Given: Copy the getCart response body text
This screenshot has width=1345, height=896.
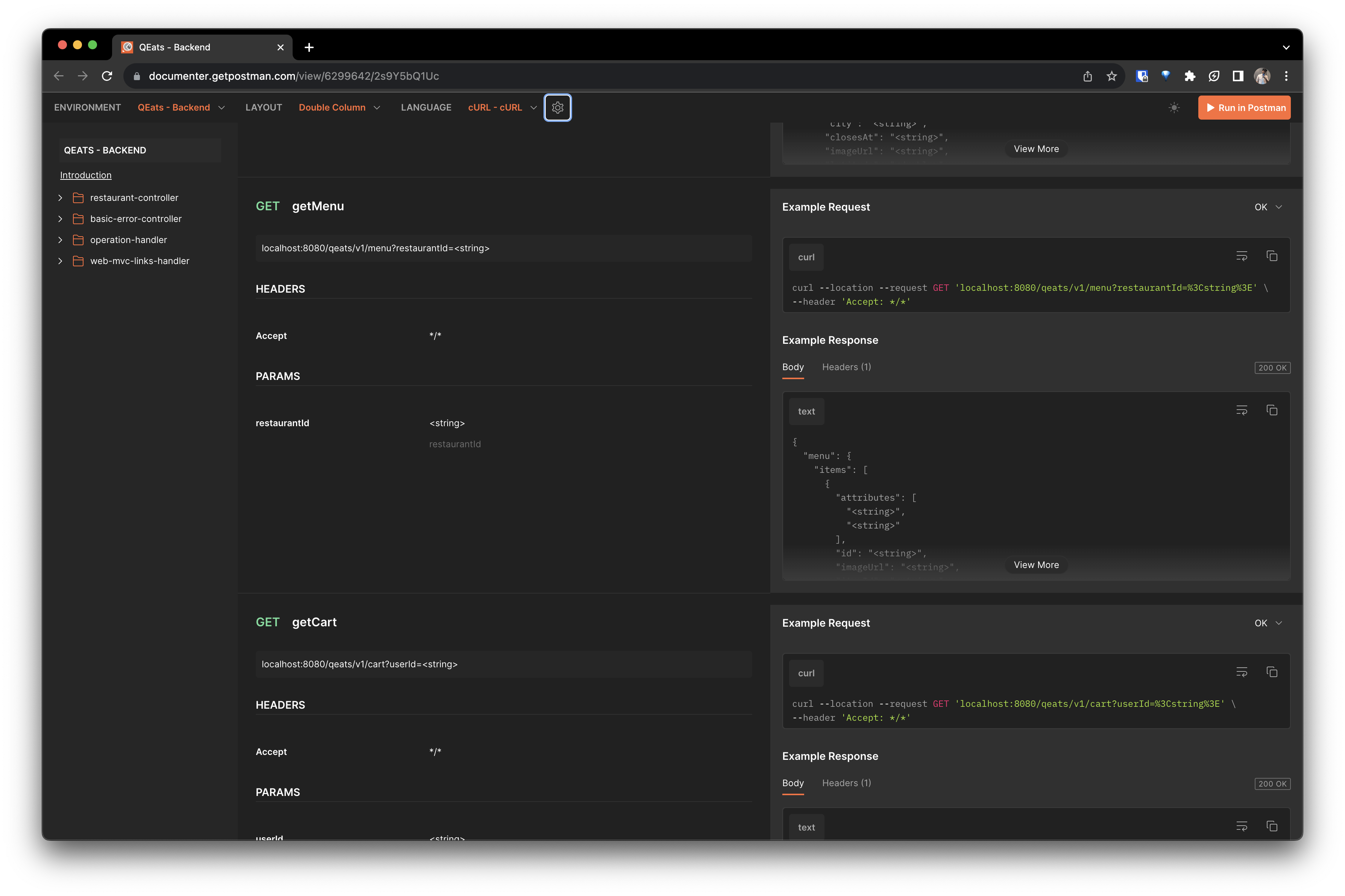Looking at the screenshot, I should pyautogui.click(x=1271, y=826).
